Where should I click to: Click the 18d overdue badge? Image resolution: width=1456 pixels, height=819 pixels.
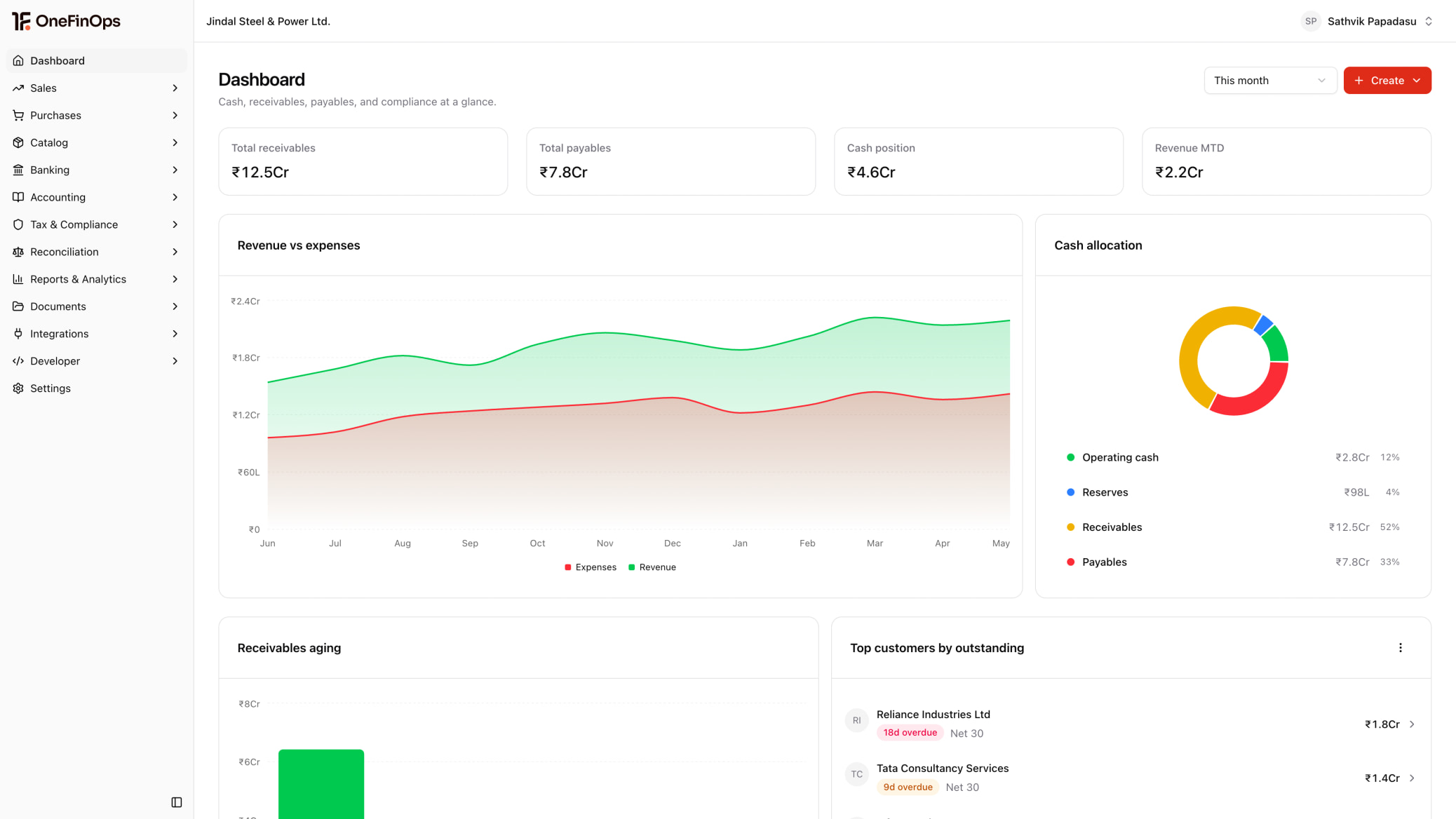pyautogui.click(x=910, y=733)
